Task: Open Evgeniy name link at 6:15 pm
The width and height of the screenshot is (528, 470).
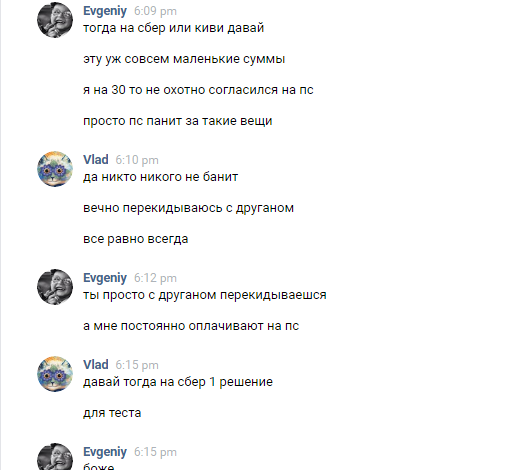Action: point(105,452)
